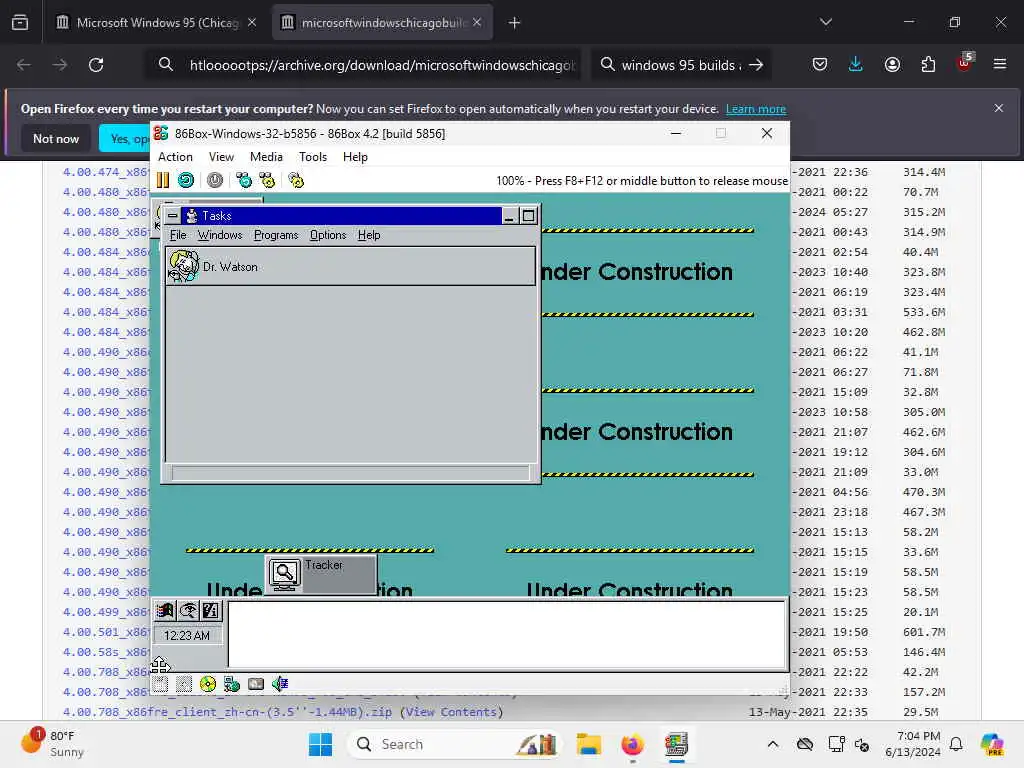Open the 4.00.474_x86 file link
This screenshot has width=1024, height=768.
[x=106, y=172]
